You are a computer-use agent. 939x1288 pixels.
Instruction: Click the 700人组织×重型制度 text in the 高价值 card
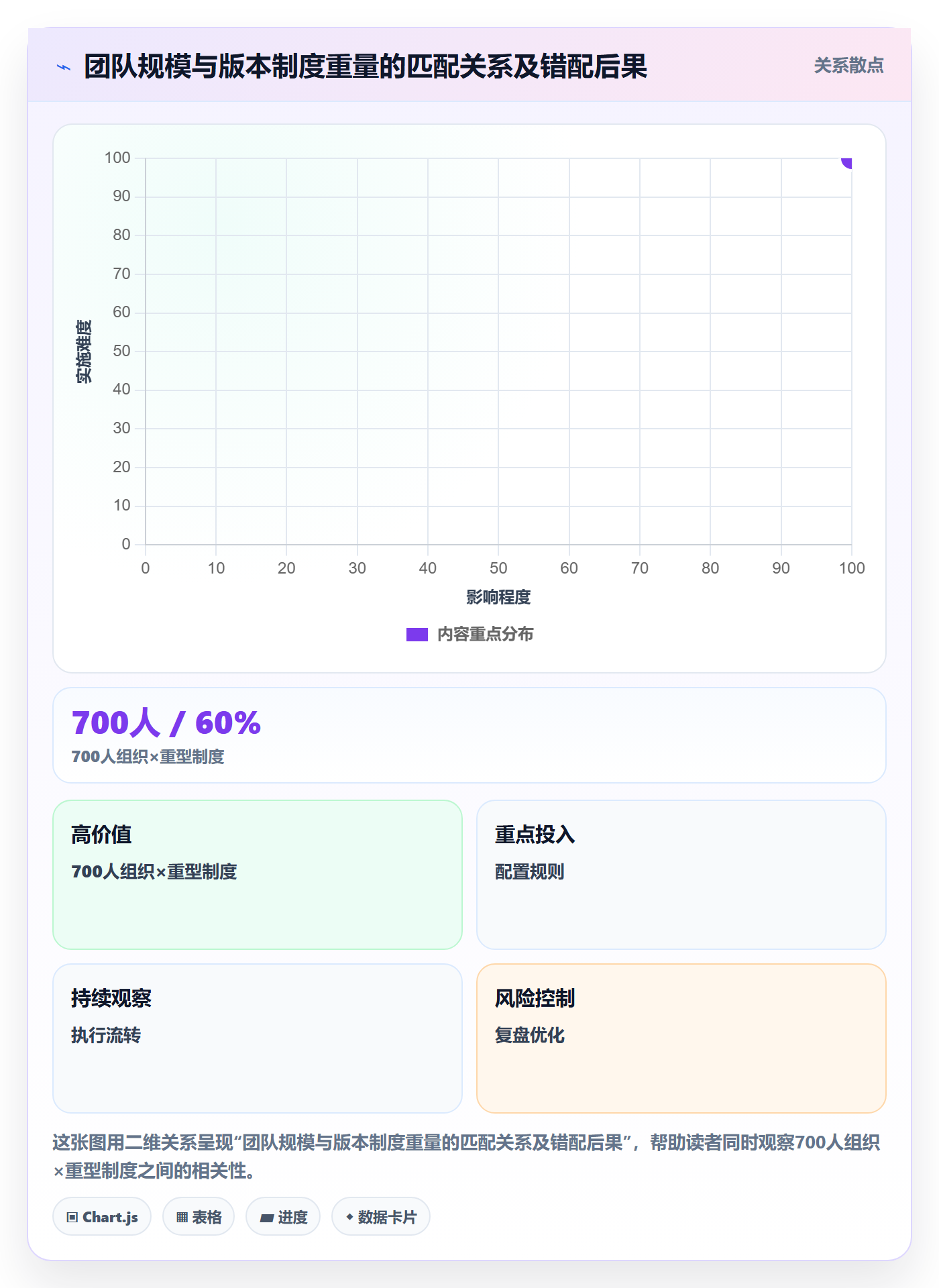(154, 871)
